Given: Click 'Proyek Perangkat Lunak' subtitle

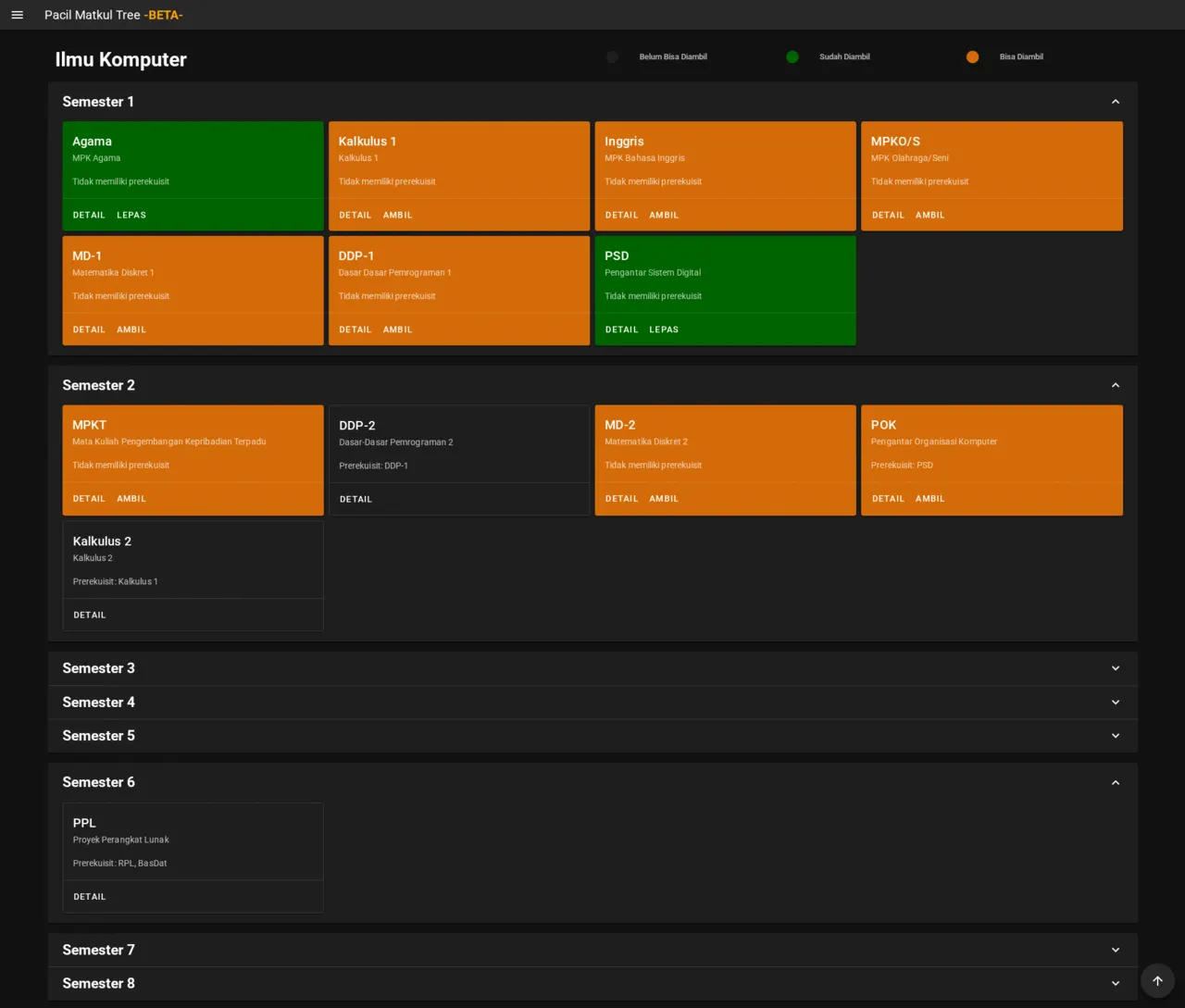Looking at the screenshot, I should [x=121, y=840].
